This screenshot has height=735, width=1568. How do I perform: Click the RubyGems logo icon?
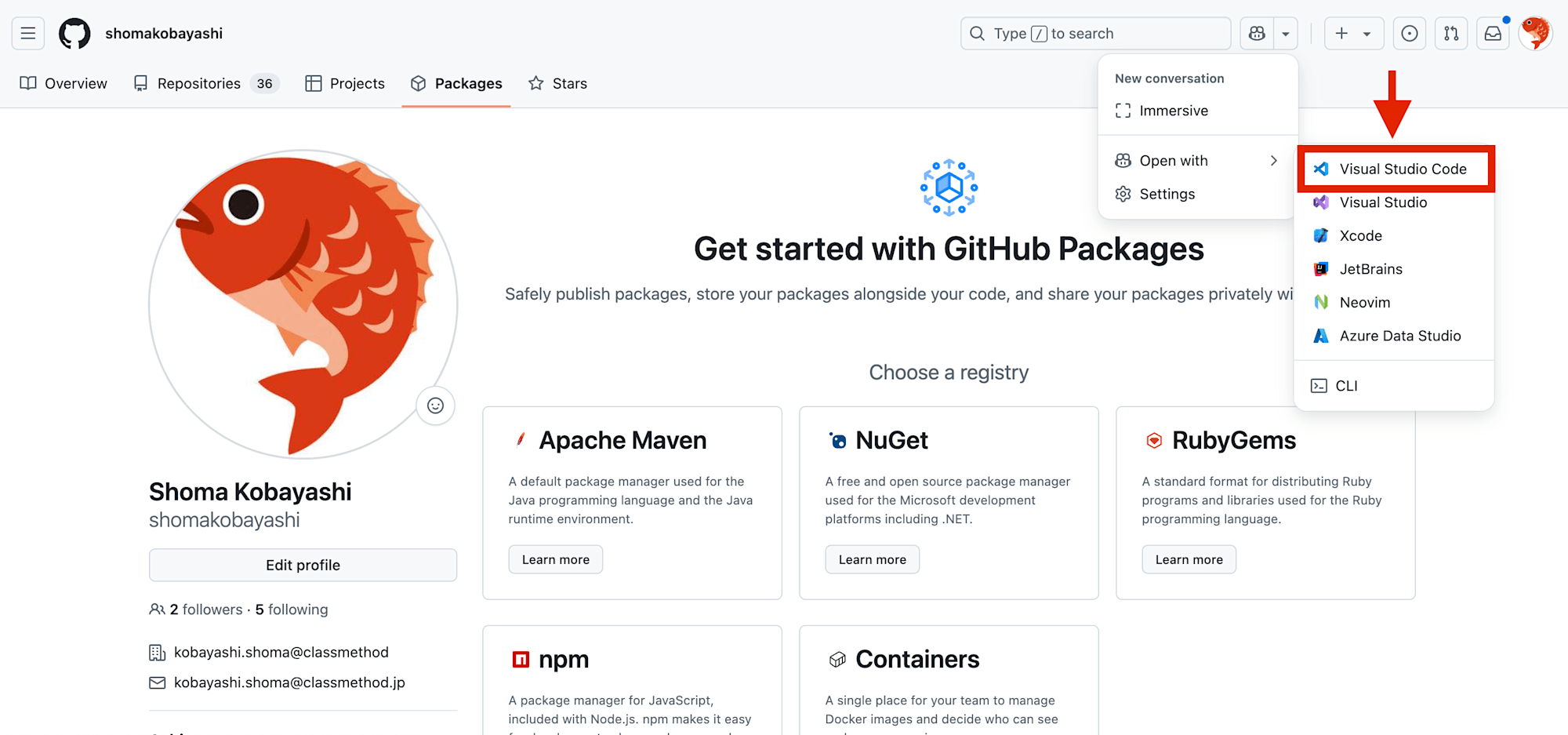(x=1154, y=440)
